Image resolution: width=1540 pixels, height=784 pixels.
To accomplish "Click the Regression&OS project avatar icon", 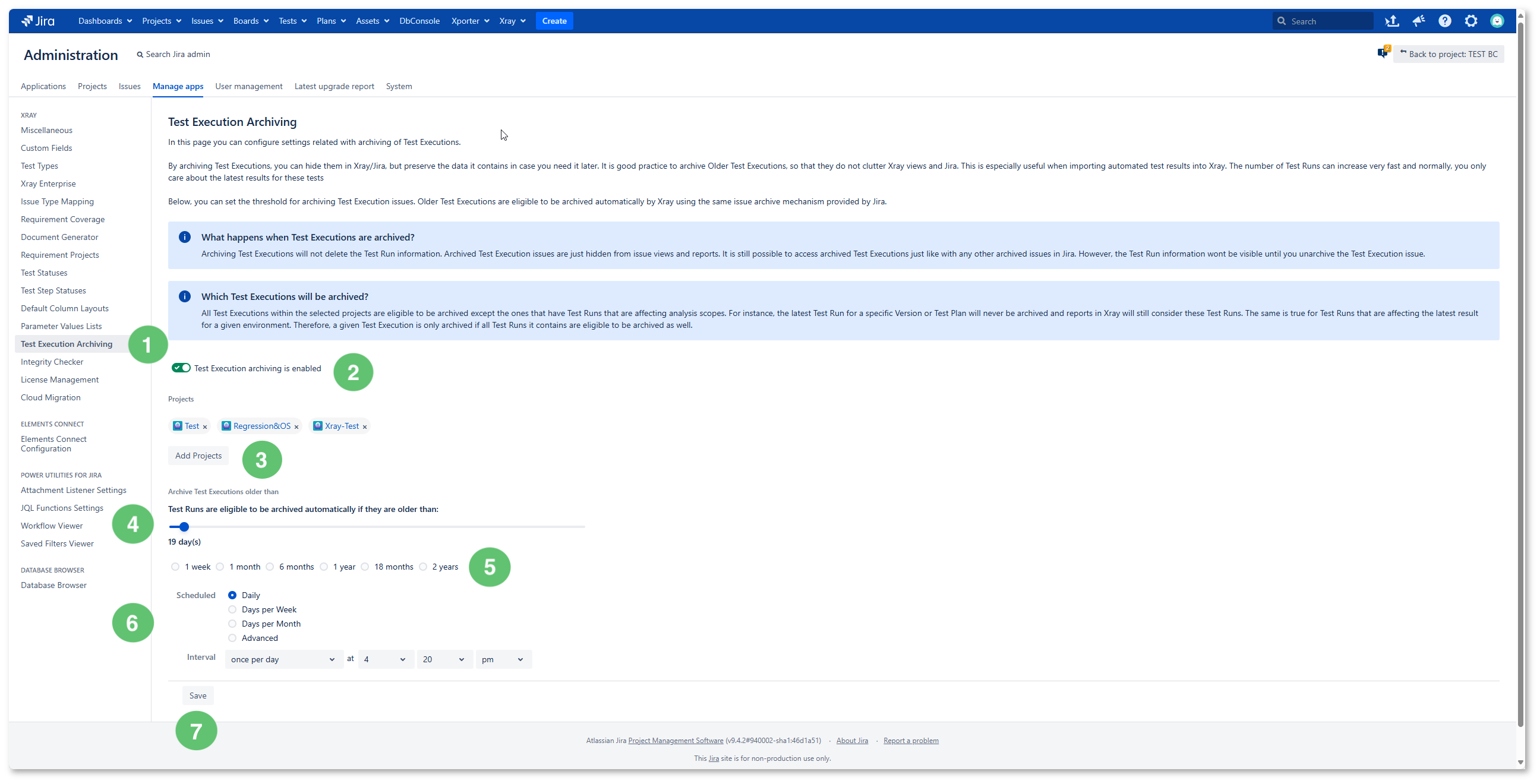I will click(226, 425).
